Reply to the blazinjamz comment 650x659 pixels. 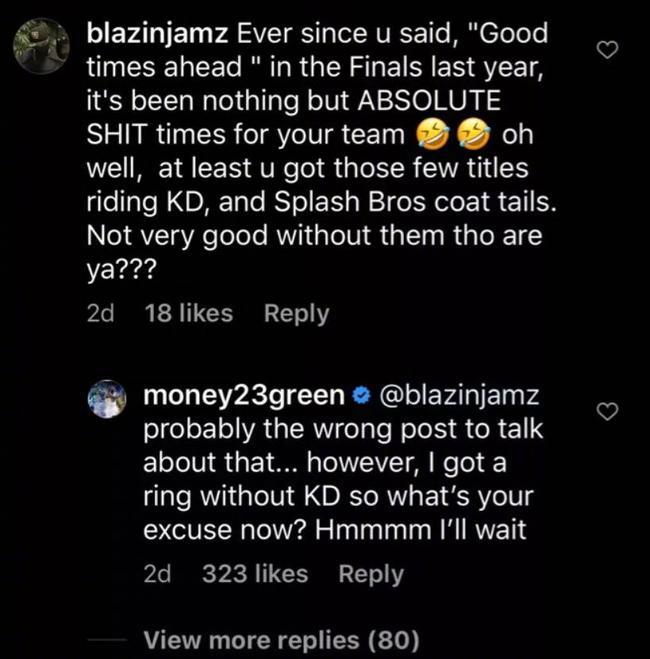tap(296, 313)
